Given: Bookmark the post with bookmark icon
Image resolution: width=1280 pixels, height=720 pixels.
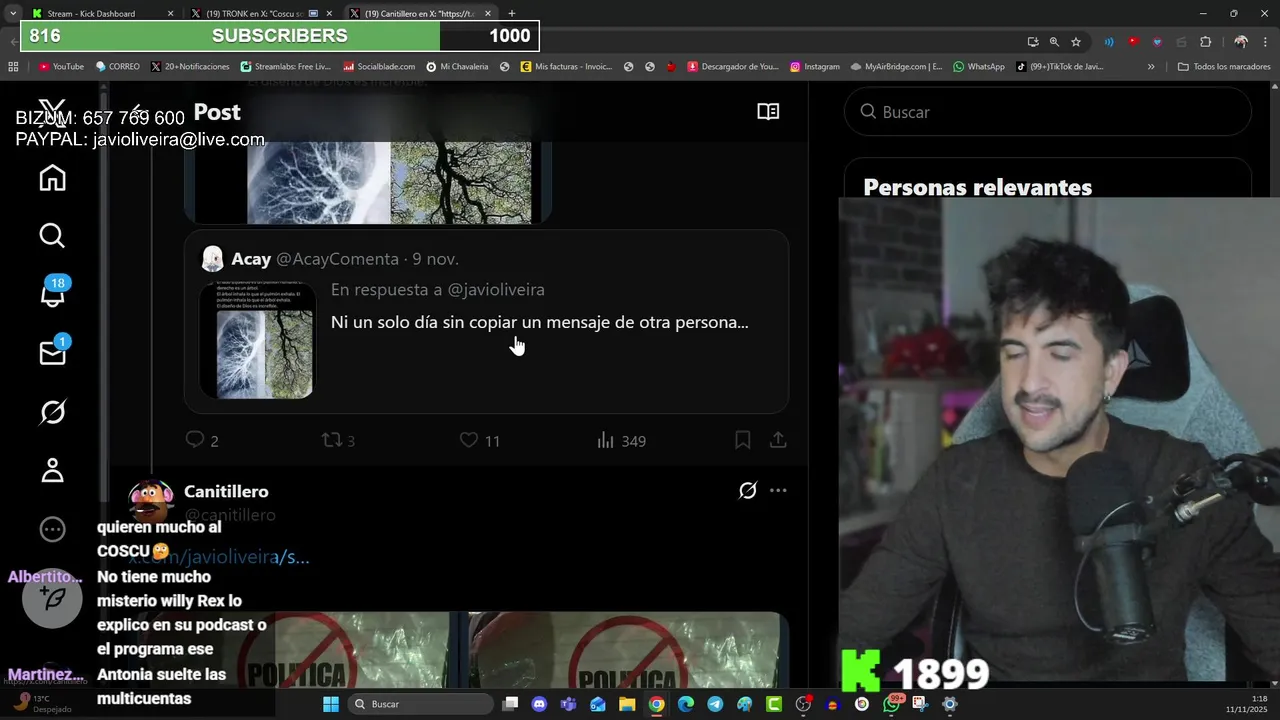Looking at the screenshot, I should click(x=743, y=440).
